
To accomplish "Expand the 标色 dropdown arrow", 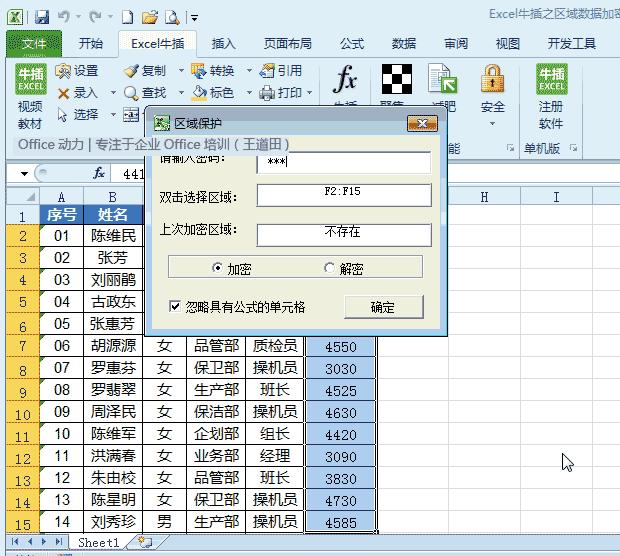I will (249, 93).
